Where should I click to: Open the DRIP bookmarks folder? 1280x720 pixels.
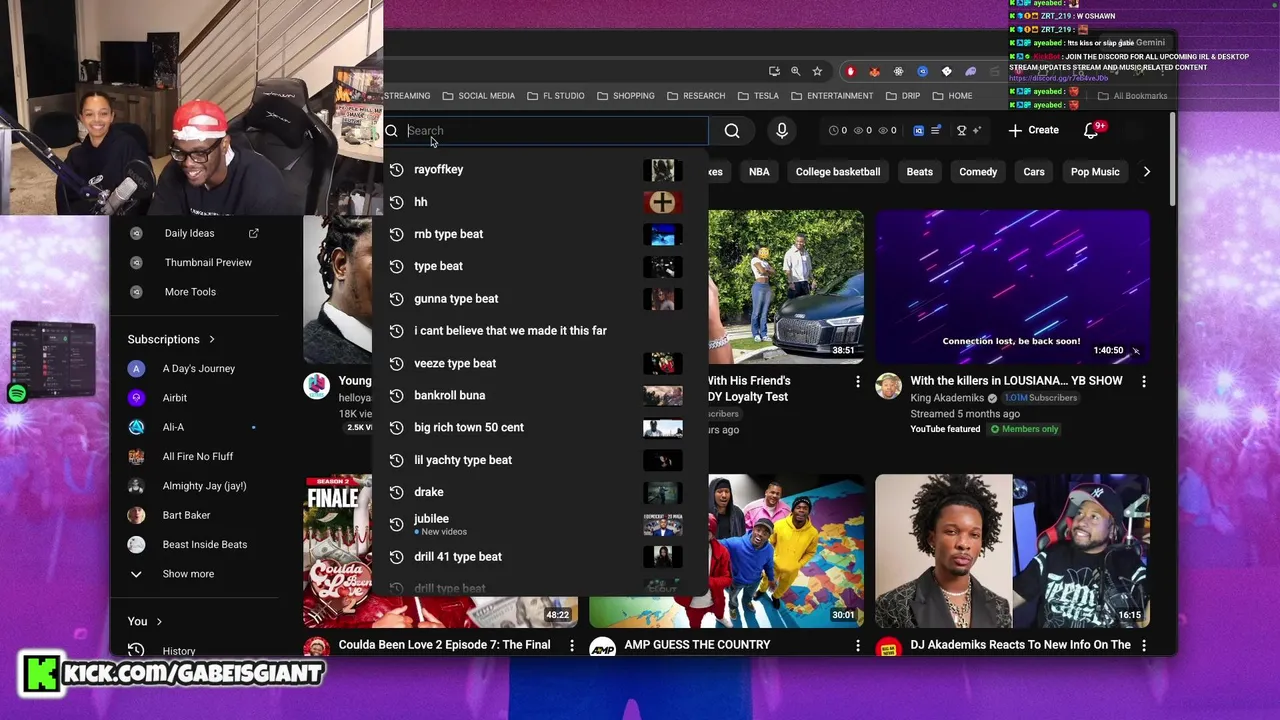(x=902, y=96)
